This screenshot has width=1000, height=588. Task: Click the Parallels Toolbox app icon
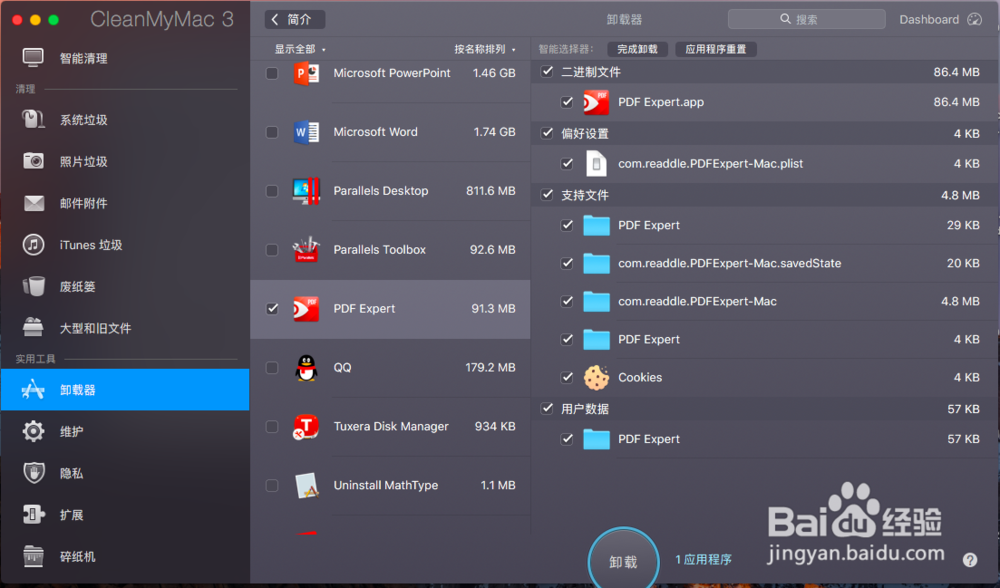point(306,249)
